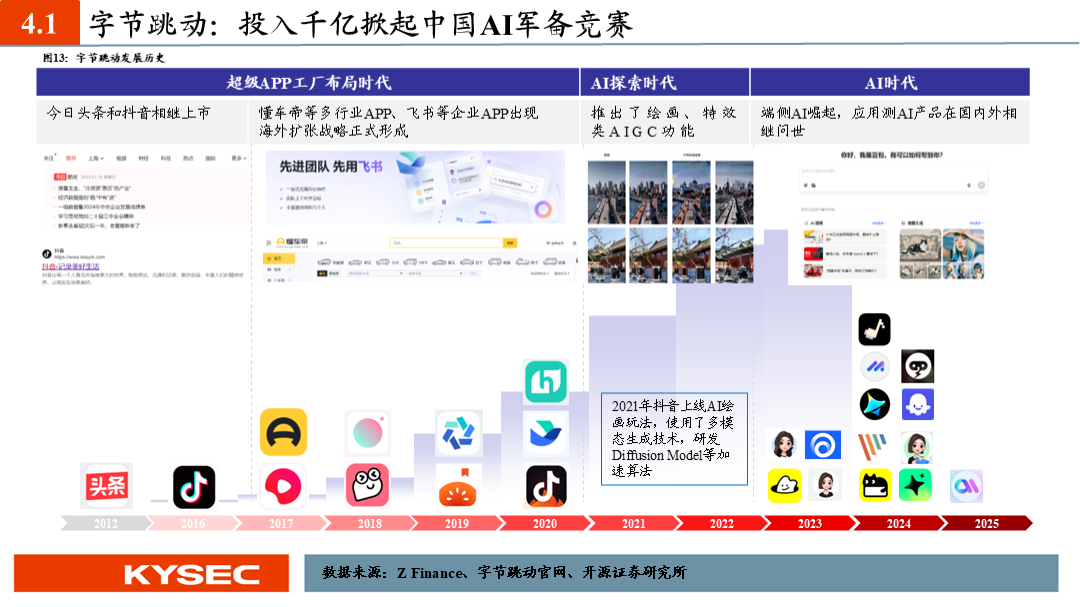The image size is (1080, 607).
Task: Click the 2023 timeline arrow
Action: click(810, 524)
